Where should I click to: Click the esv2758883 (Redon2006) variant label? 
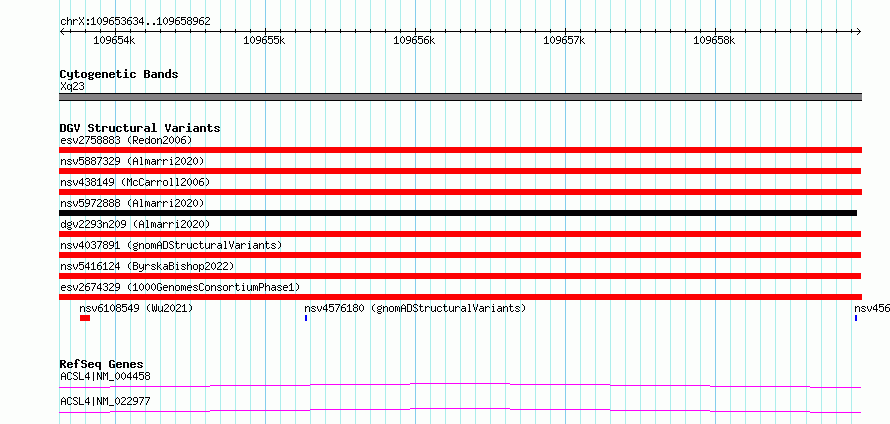point(126,140)
